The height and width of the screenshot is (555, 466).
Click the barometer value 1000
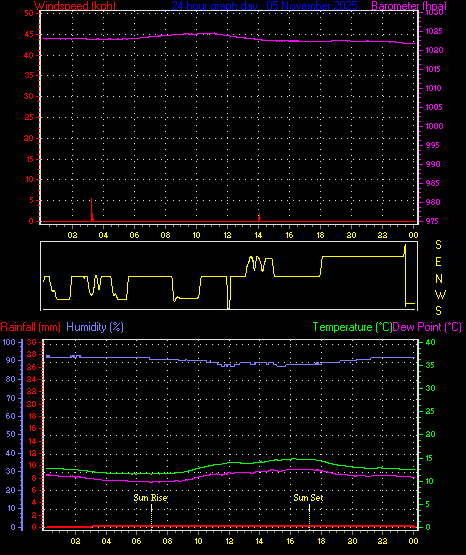[x=434, y=126]
